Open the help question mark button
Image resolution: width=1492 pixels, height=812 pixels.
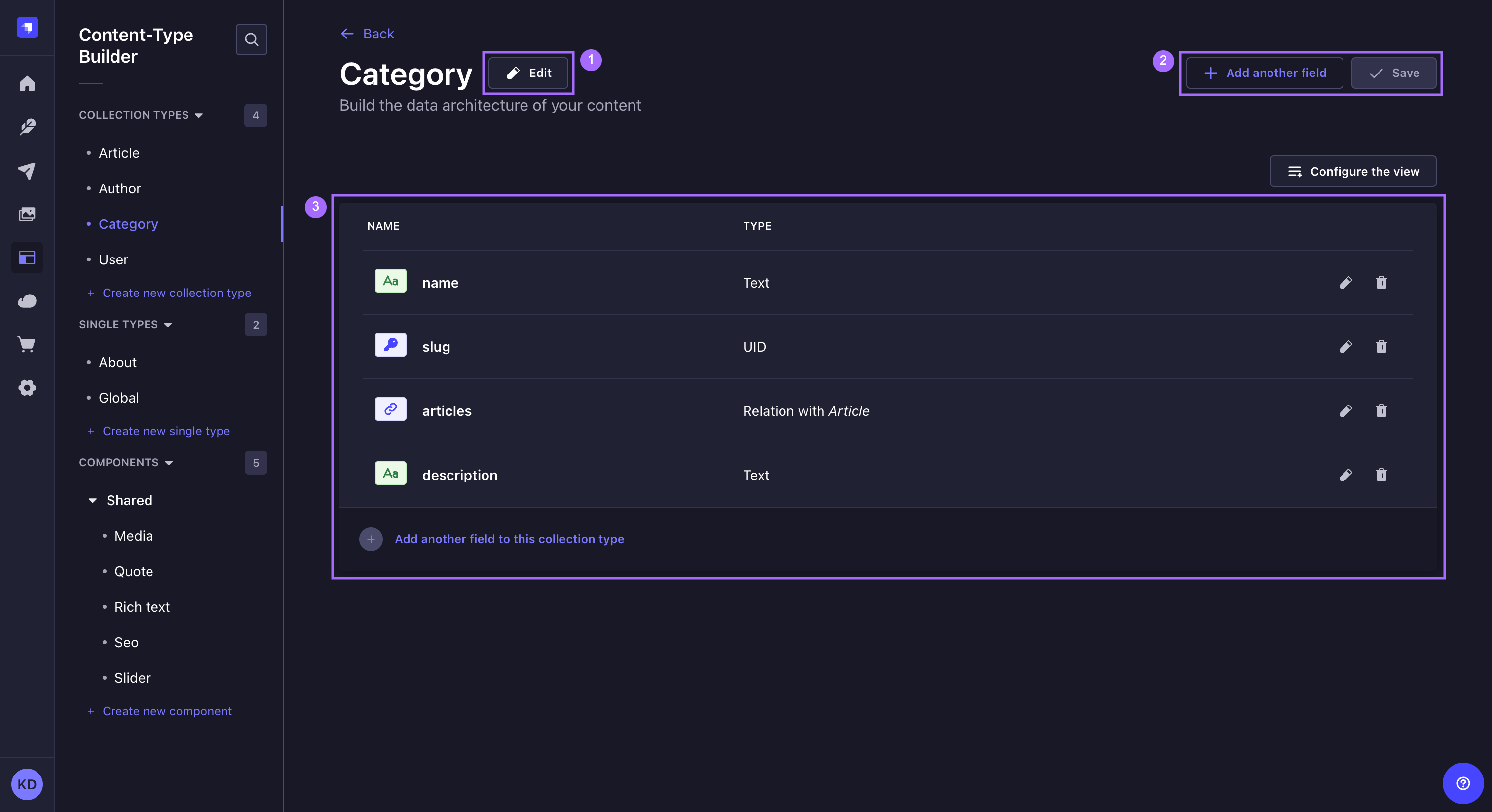click(x=1462, y=783)
